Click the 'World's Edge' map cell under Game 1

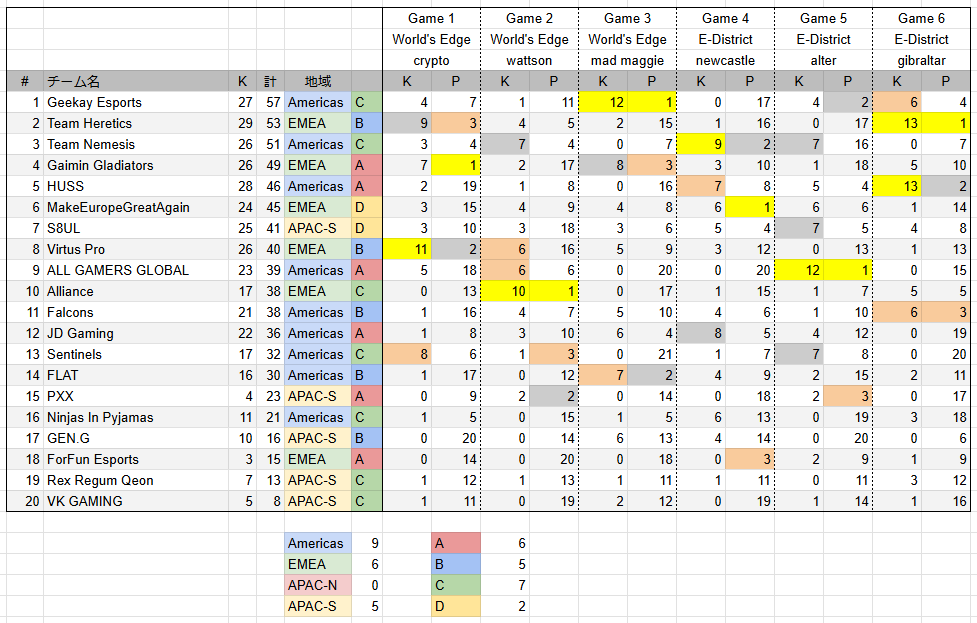coord(431,39)
